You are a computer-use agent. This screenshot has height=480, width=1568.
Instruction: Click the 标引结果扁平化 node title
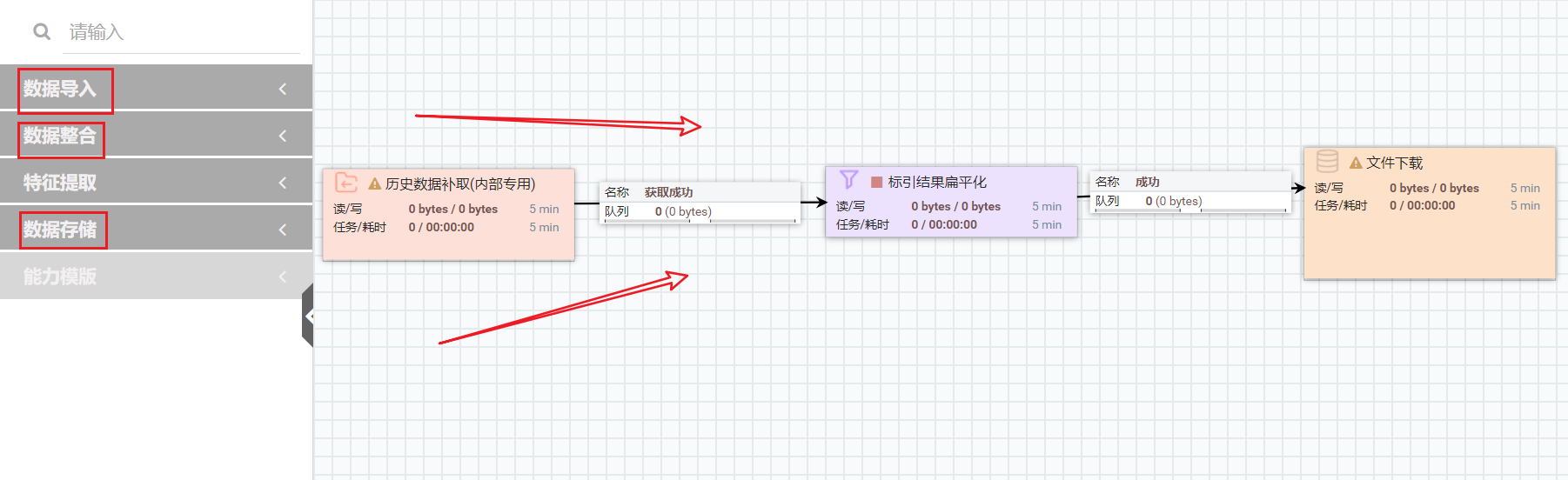[x=937, y=183]
